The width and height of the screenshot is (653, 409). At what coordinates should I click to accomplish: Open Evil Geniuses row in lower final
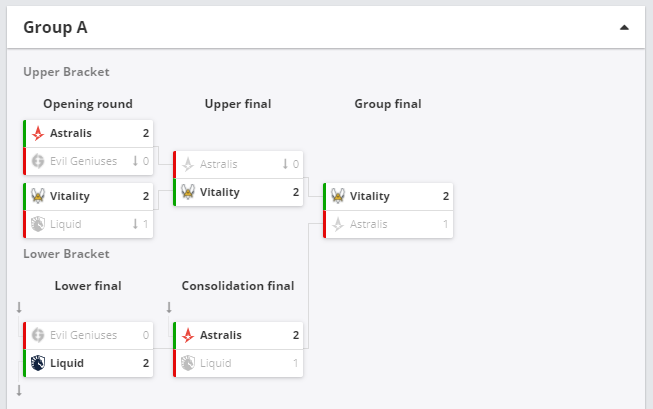(88, 335)
